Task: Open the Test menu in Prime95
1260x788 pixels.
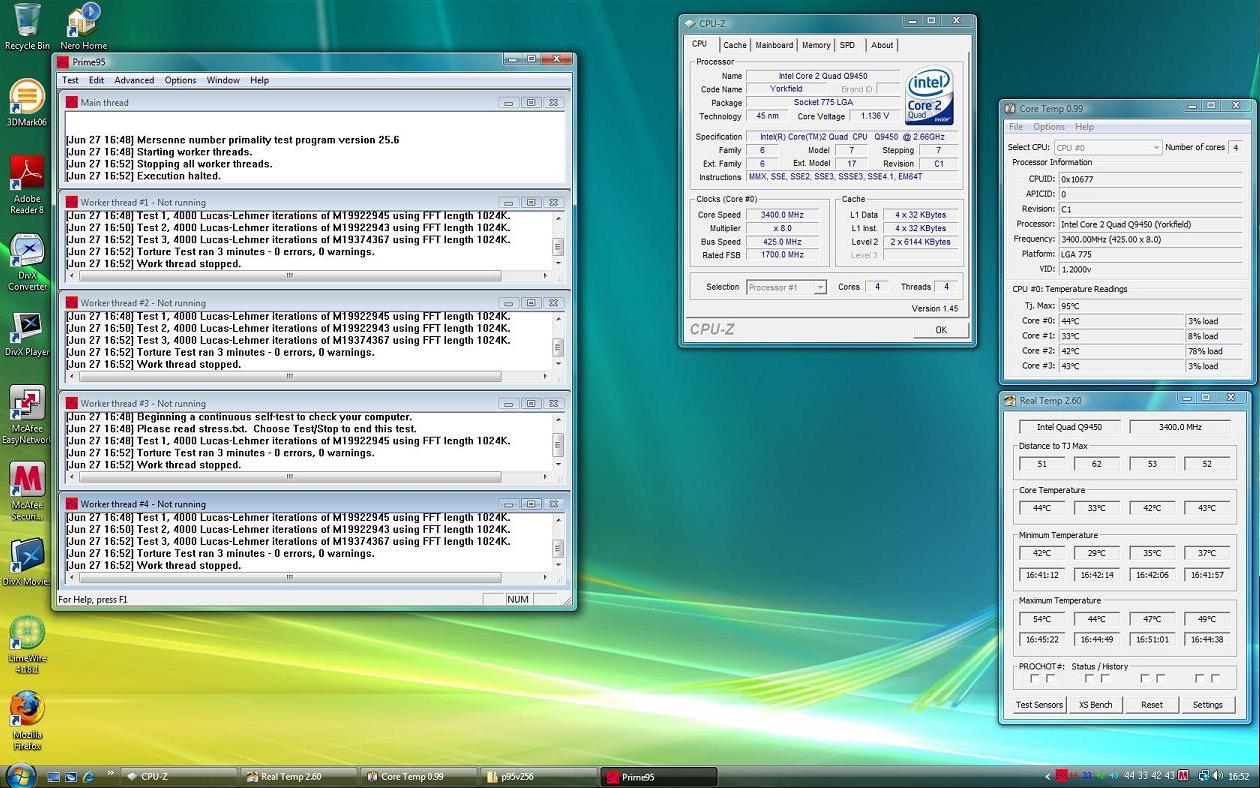Action: 70,80
